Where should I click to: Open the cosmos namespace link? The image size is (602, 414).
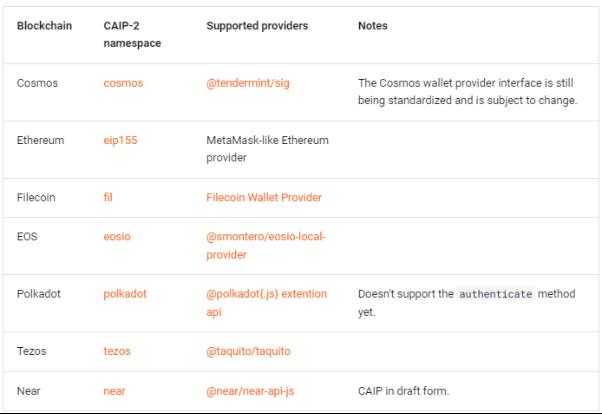[123, 83]
